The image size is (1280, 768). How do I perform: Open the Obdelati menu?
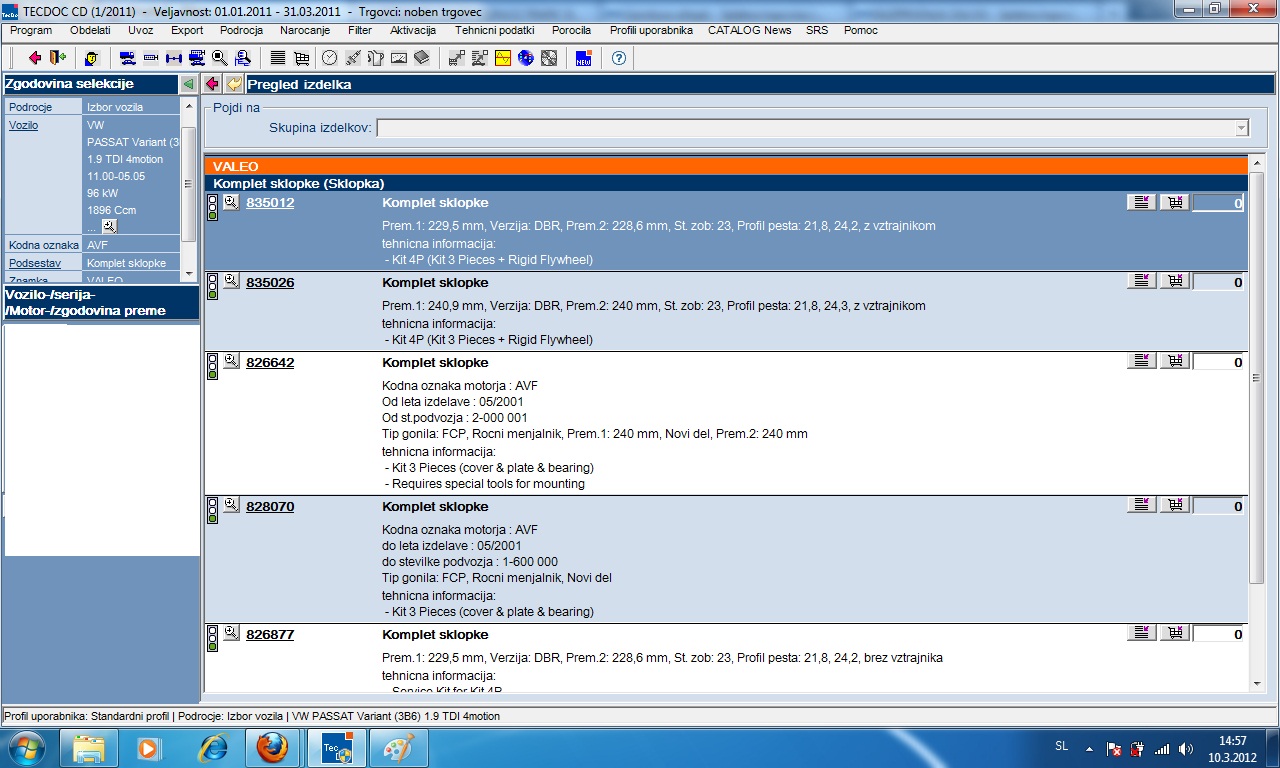(90, 30)
